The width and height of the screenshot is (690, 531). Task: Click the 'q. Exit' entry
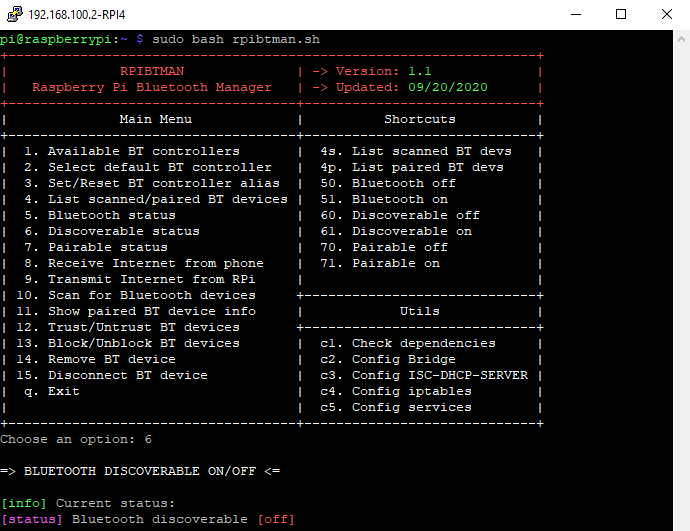52,392
